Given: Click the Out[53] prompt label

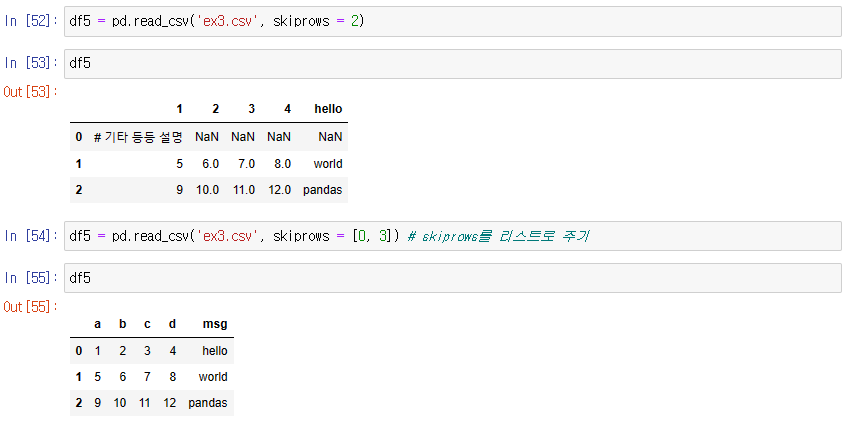Looking at the screenshot, I should pyautogui.click(x=30, y=92).
